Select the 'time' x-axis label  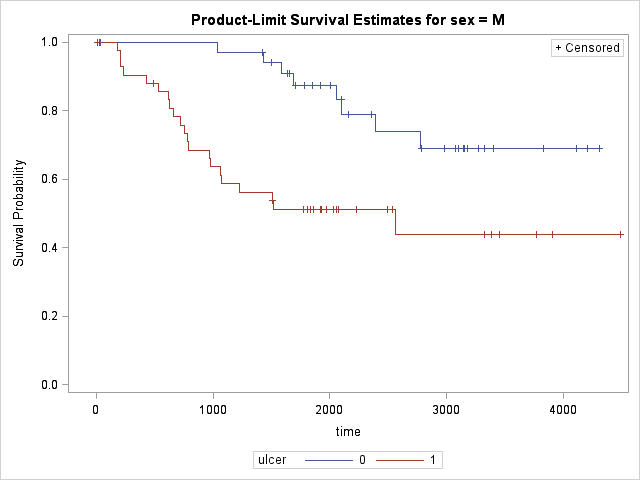(x=348, y=432)
